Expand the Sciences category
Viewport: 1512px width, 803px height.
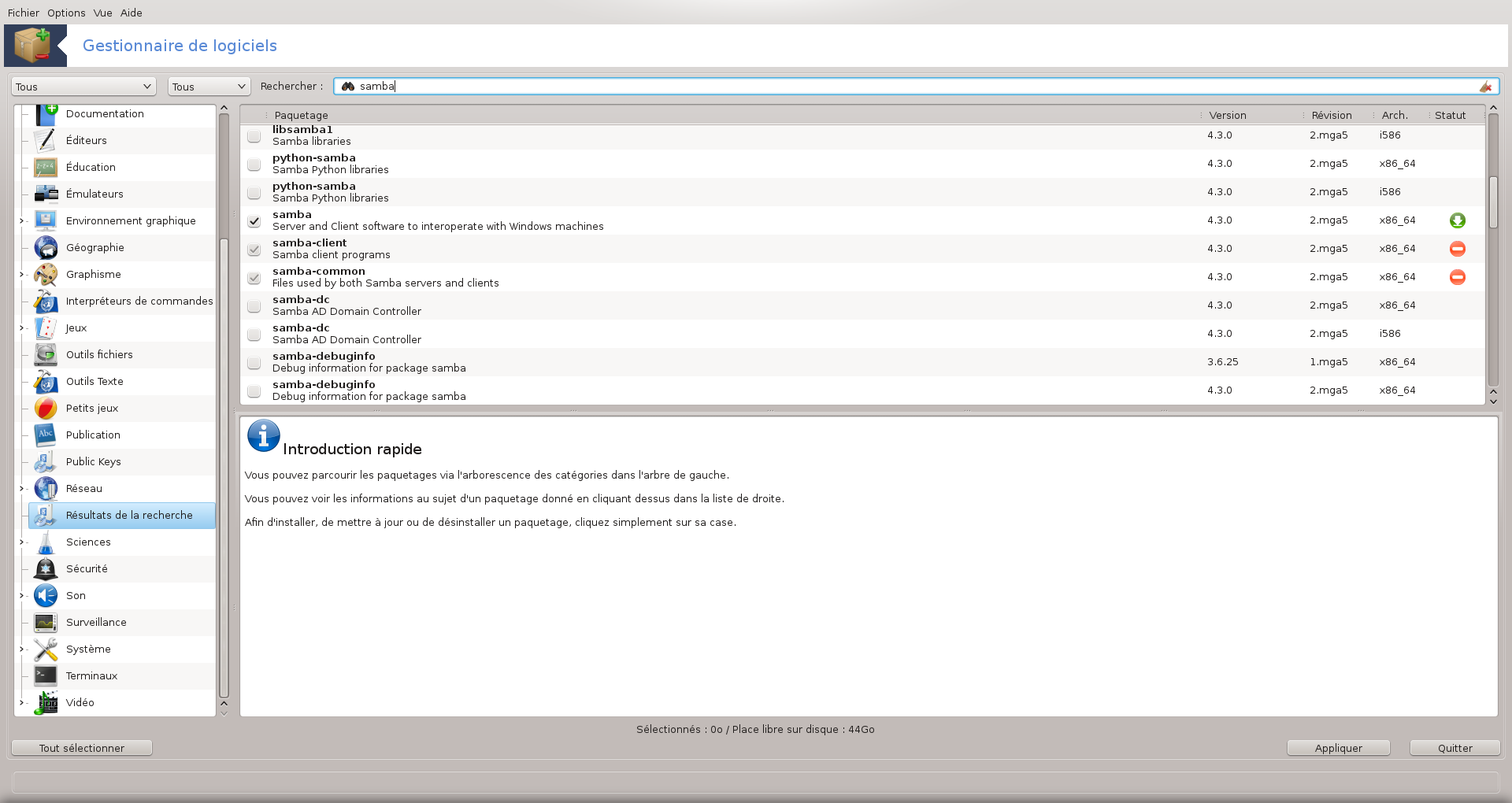(x=22, y=542)
